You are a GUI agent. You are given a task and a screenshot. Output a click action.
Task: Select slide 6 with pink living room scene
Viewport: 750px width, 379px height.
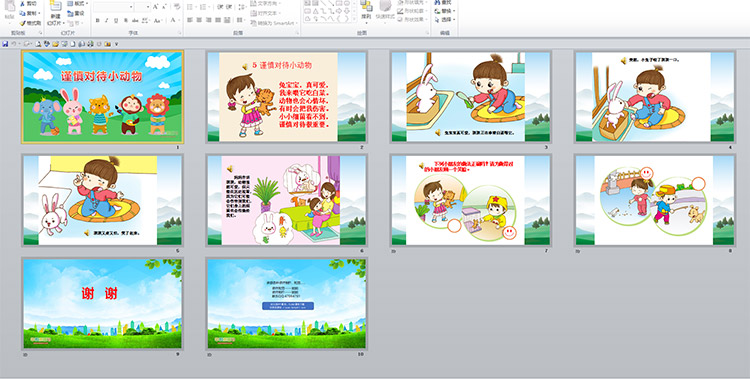(x=287, y=200)
